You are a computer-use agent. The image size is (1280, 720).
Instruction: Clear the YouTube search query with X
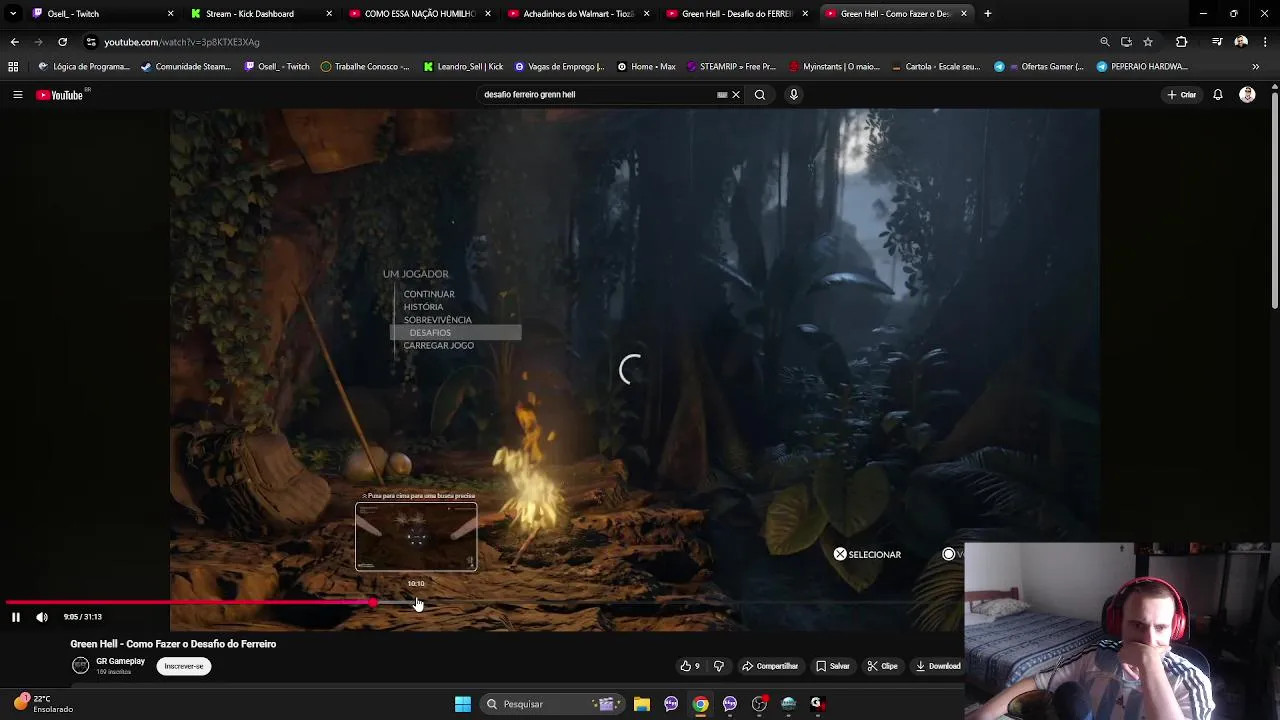pos(736,95)
